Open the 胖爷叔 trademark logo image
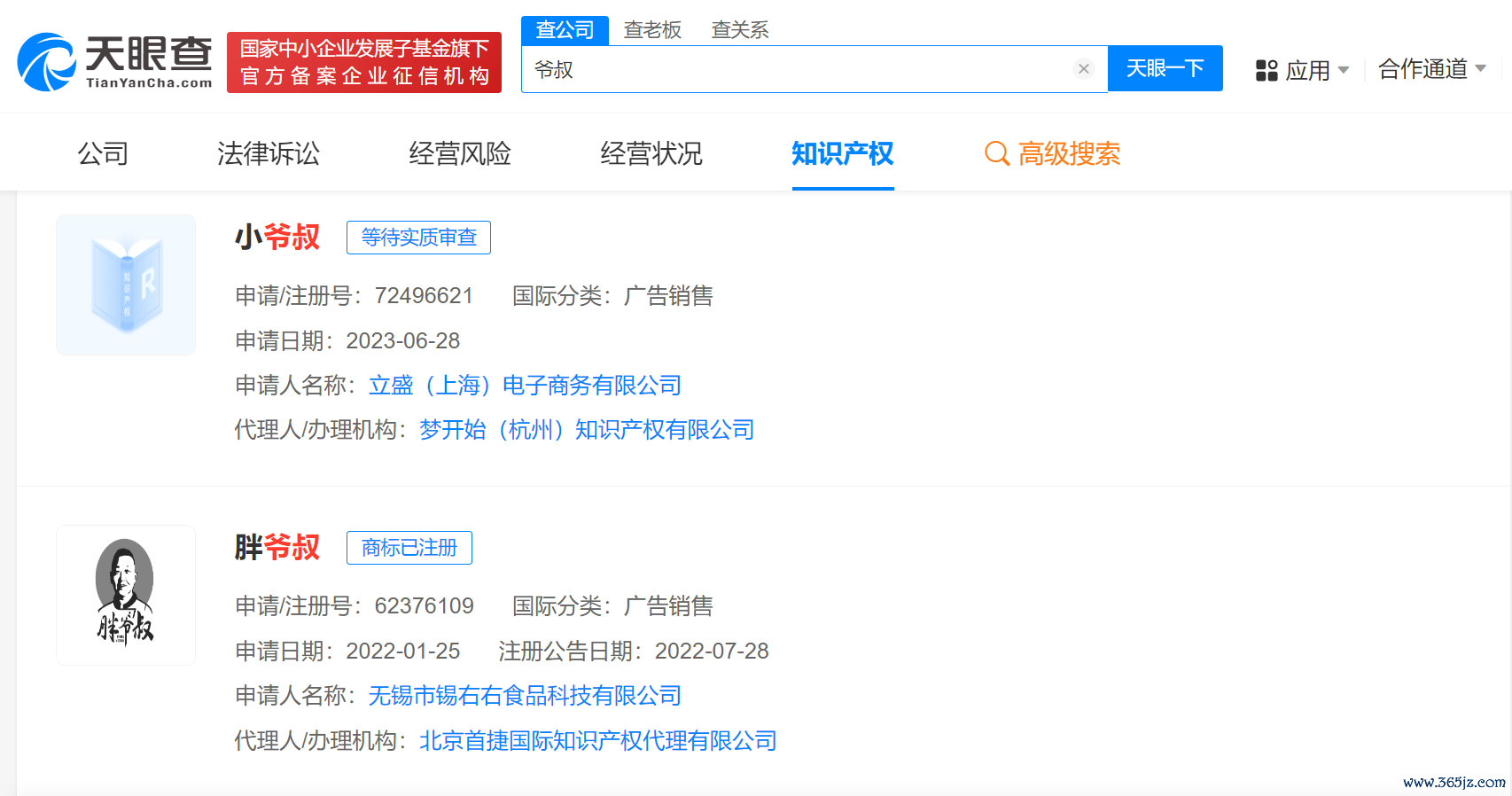Screen dimensions: 1512x796 coord(126,595)
